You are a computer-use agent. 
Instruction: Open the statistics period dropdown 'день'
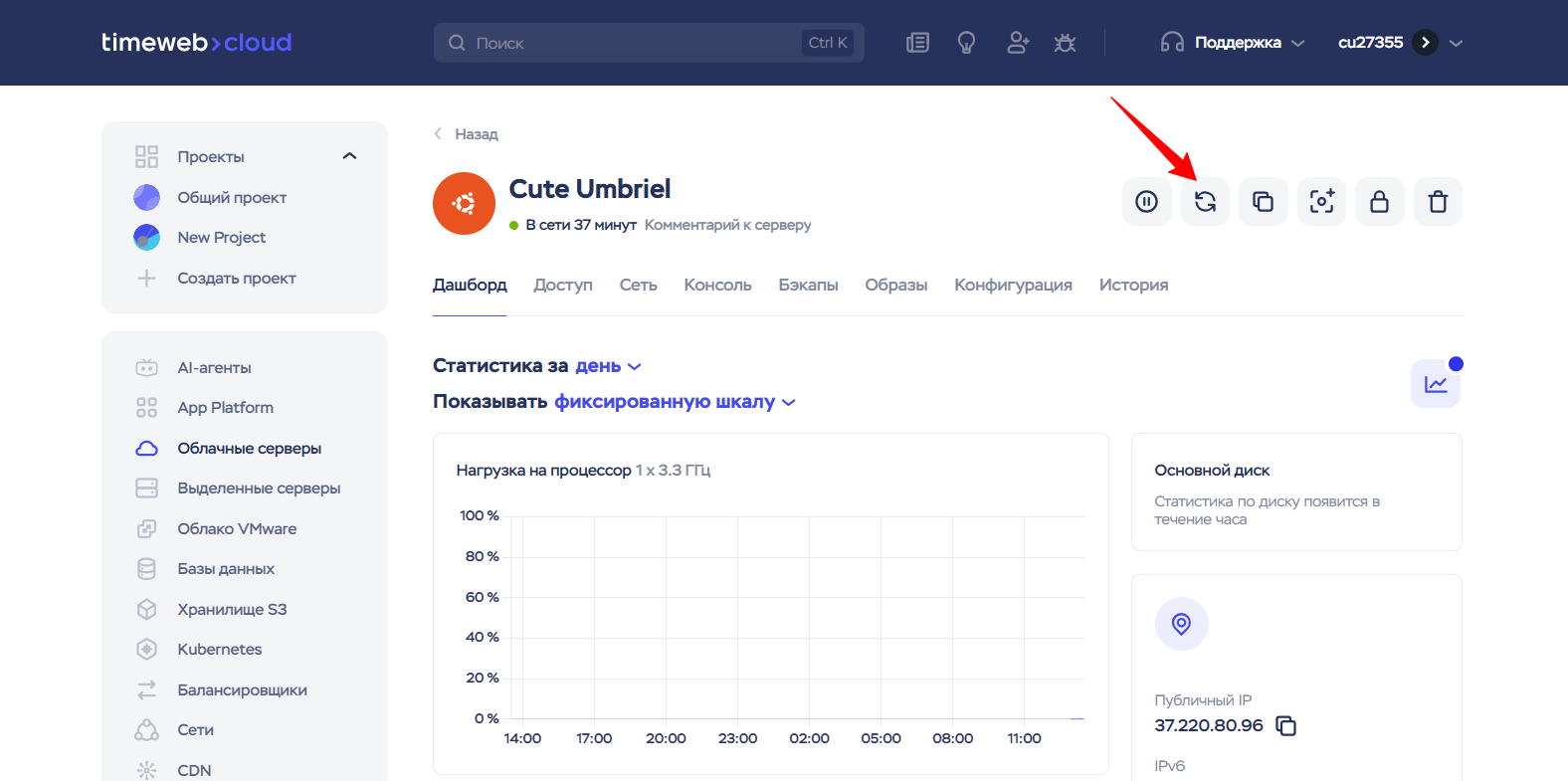(x=608, y=366)
